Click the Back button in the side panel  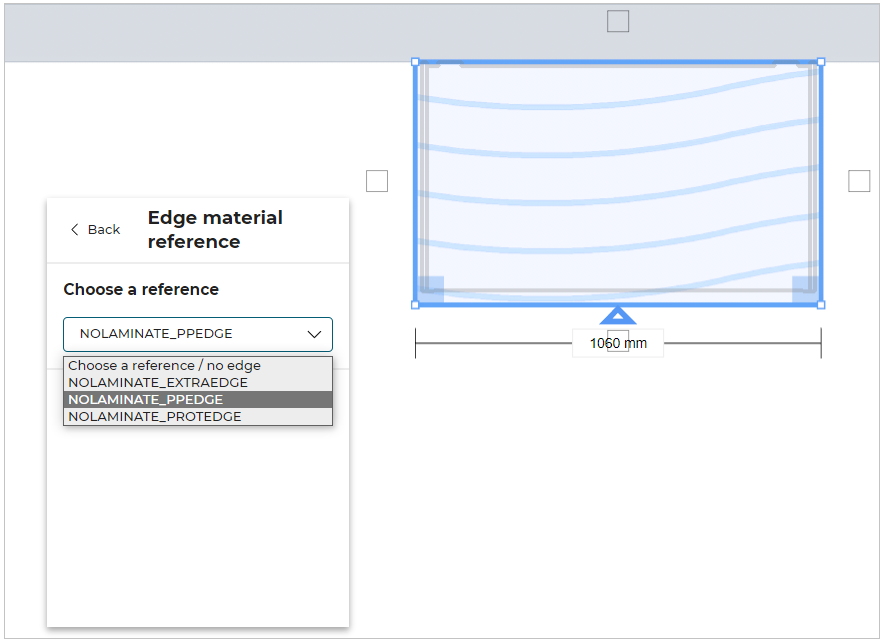(x=94, y=229)
